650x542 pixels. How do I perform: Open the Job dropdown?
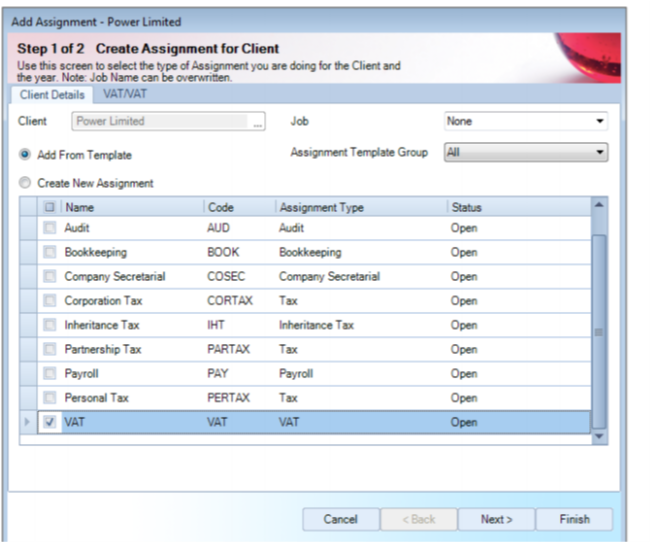coord(526,121)
